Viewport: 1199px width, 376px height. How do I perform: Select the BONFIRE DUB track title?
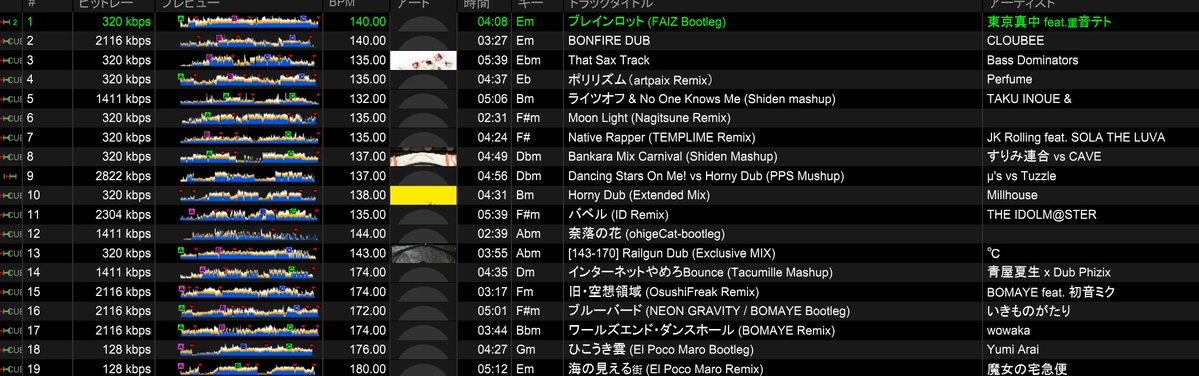tap(608, 41)
